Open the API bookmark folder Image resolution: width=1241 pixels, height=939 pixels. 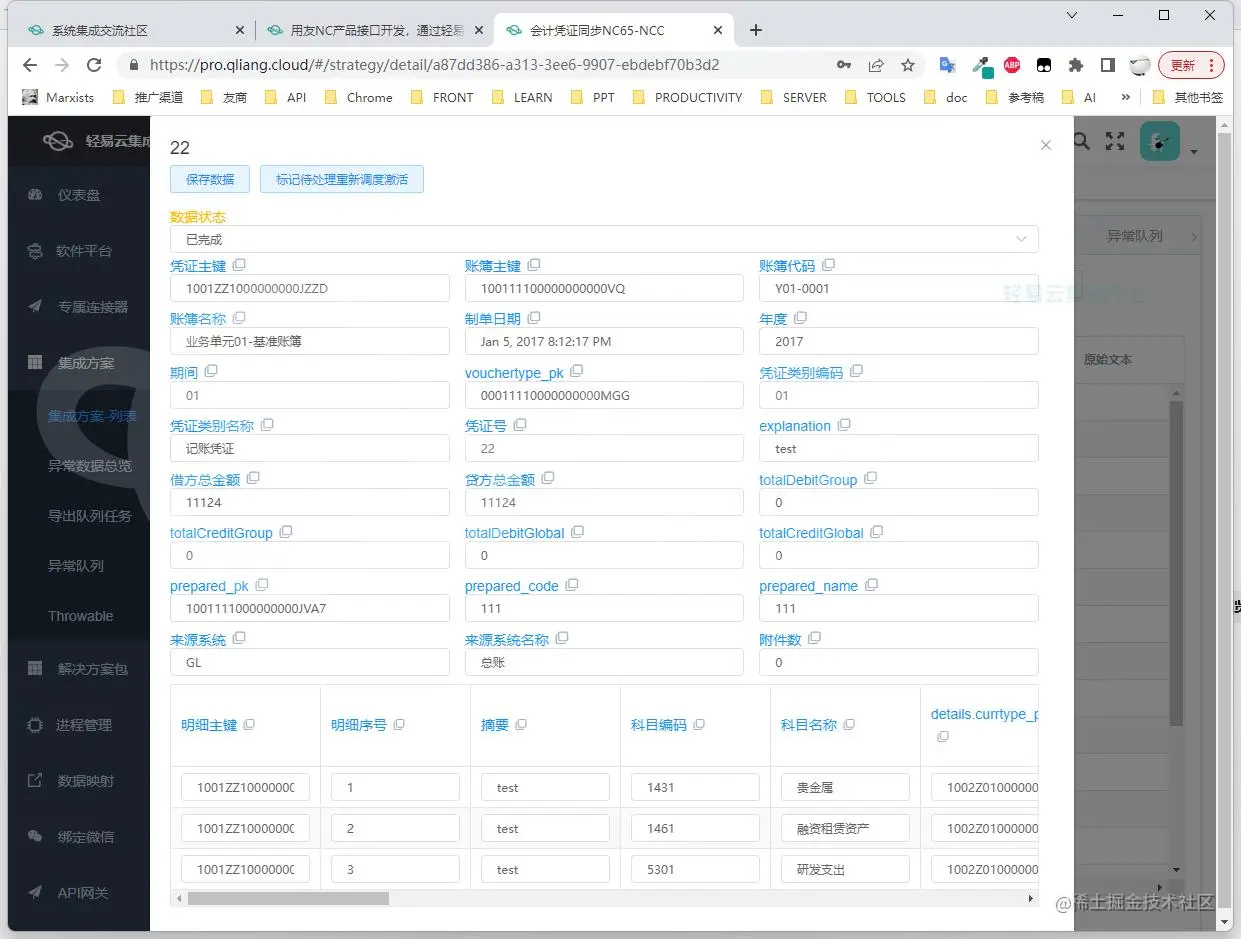coord(285,97)
